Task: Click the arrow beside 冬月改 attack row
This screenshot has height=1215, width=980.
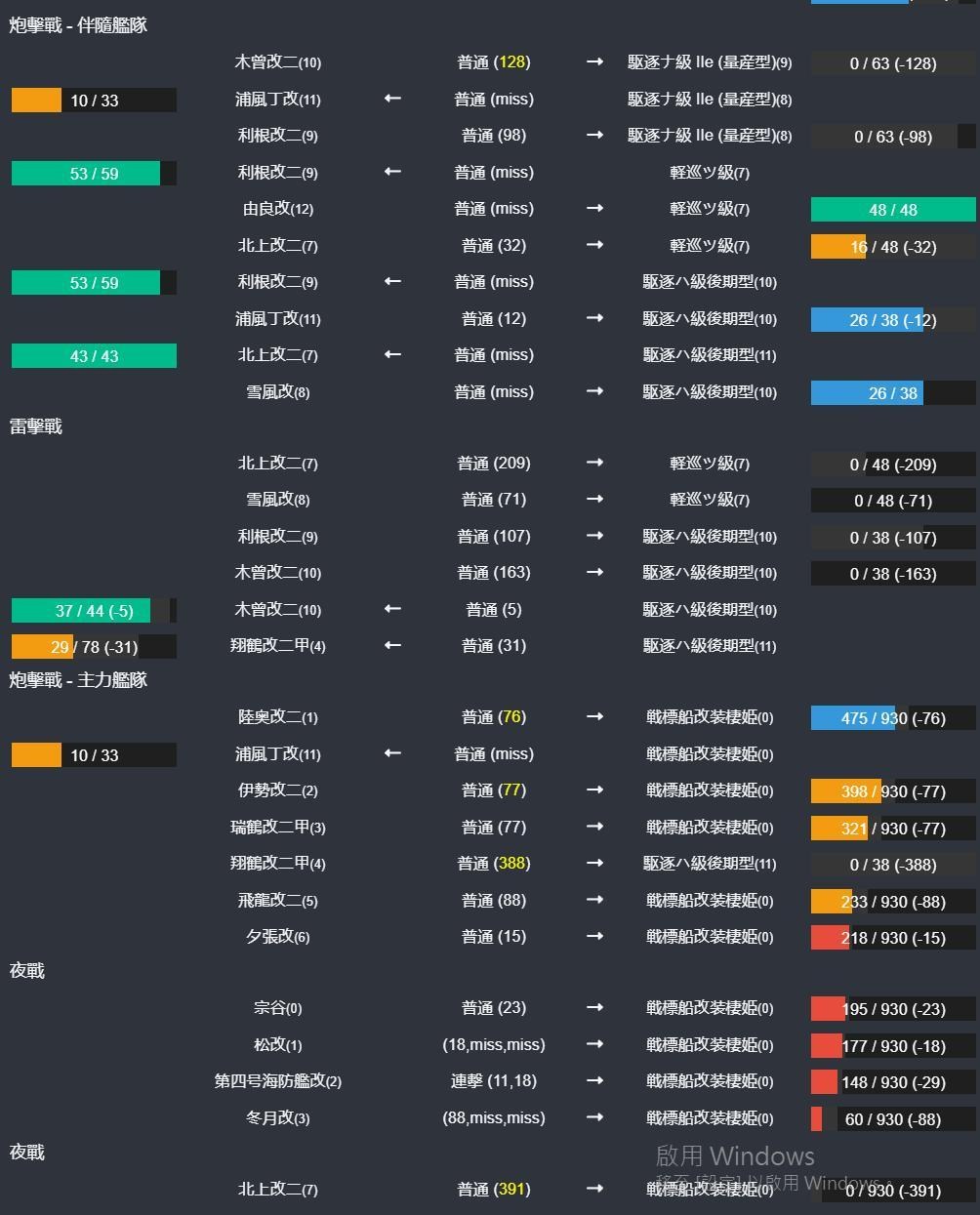Action: point(594,1118)
